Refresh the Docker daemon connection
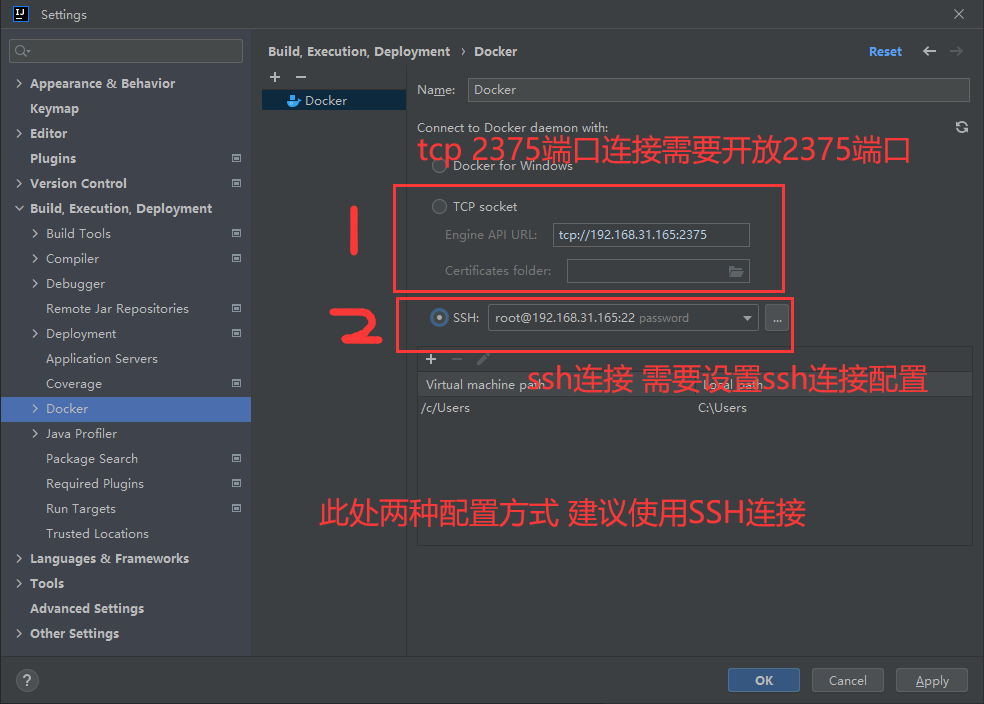The height and width of the screenshot is (704, 984). click(x=961, y=127)
